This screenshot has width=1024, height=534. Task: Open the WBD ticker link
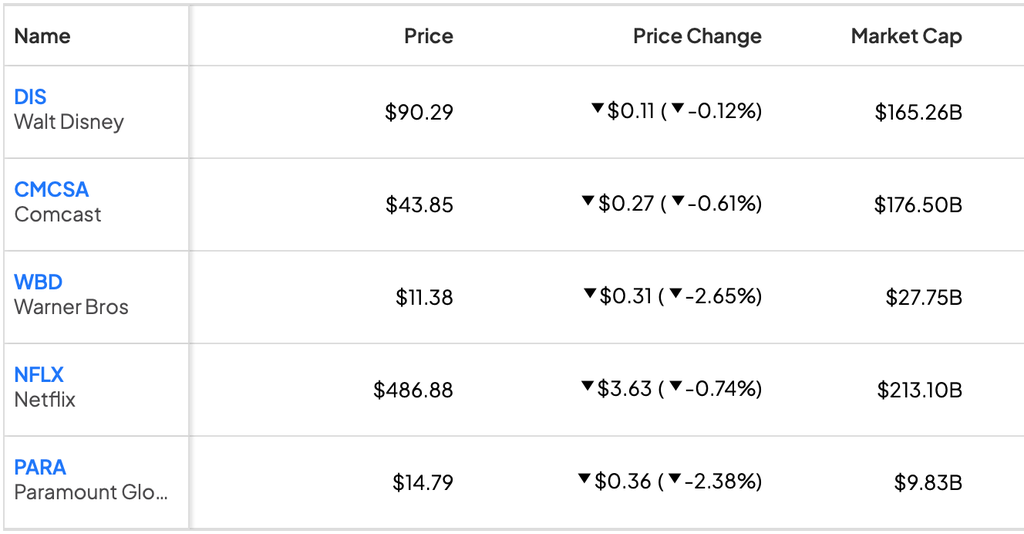(x=39, y=282)
